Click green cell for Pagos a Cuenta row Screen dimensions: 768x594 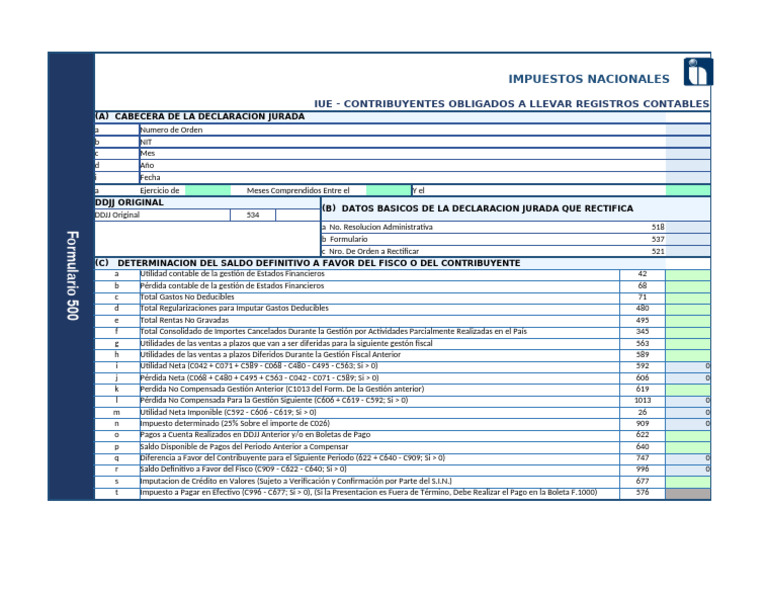tap(688, 435)
